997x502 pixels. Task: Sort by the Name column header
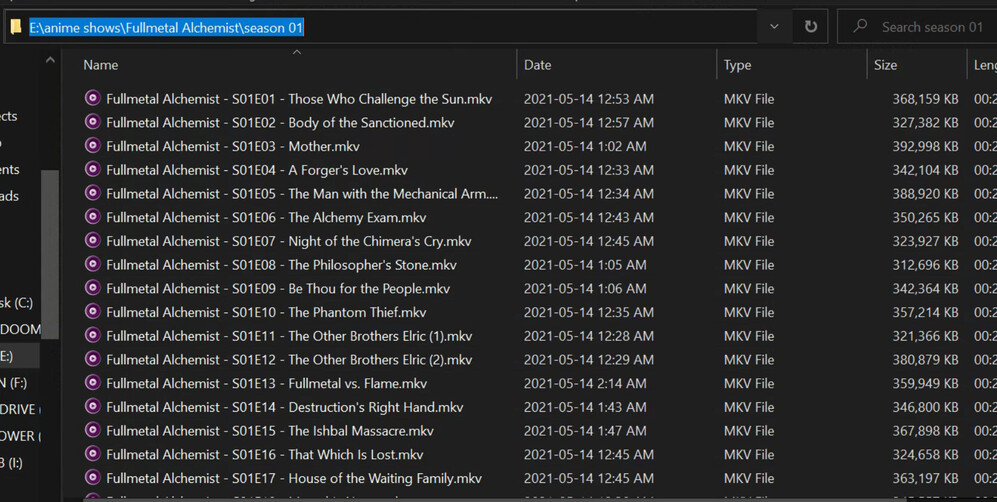pos(100,65)
